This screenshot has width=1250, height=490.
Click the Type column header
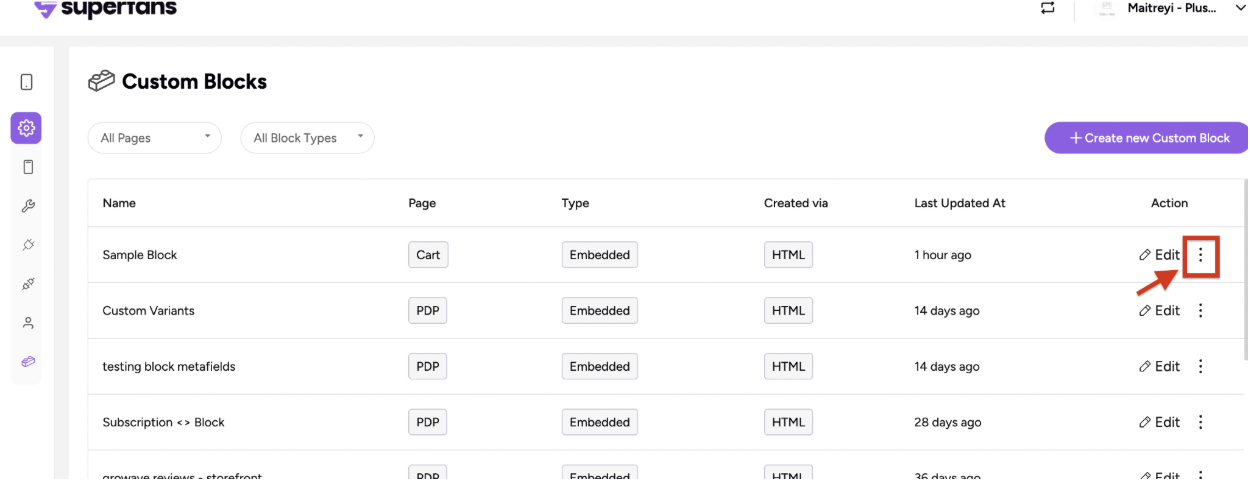pyautogui.click(x=575, y=203)
